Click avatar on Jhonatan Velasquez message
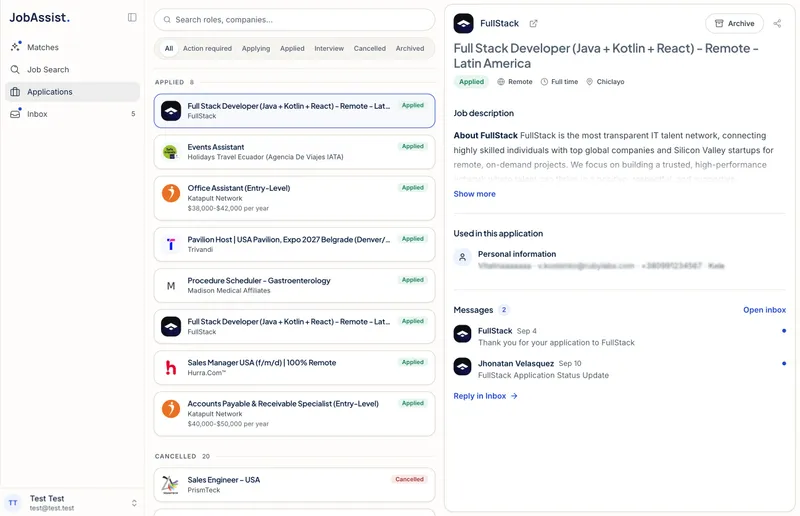Image resolution: width=800 pixels, height=516 pixels. point(462,366)
